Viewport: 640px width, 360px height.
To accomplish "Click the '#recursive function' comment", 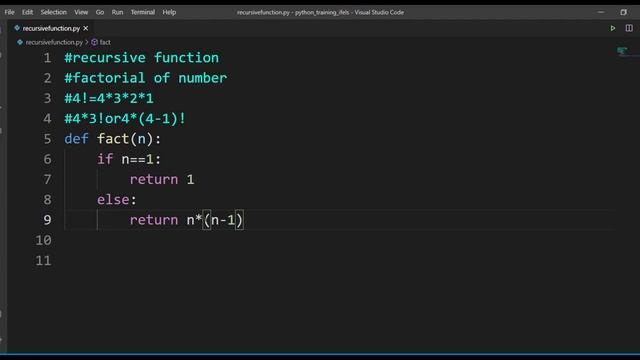I will tap(142, 58).
